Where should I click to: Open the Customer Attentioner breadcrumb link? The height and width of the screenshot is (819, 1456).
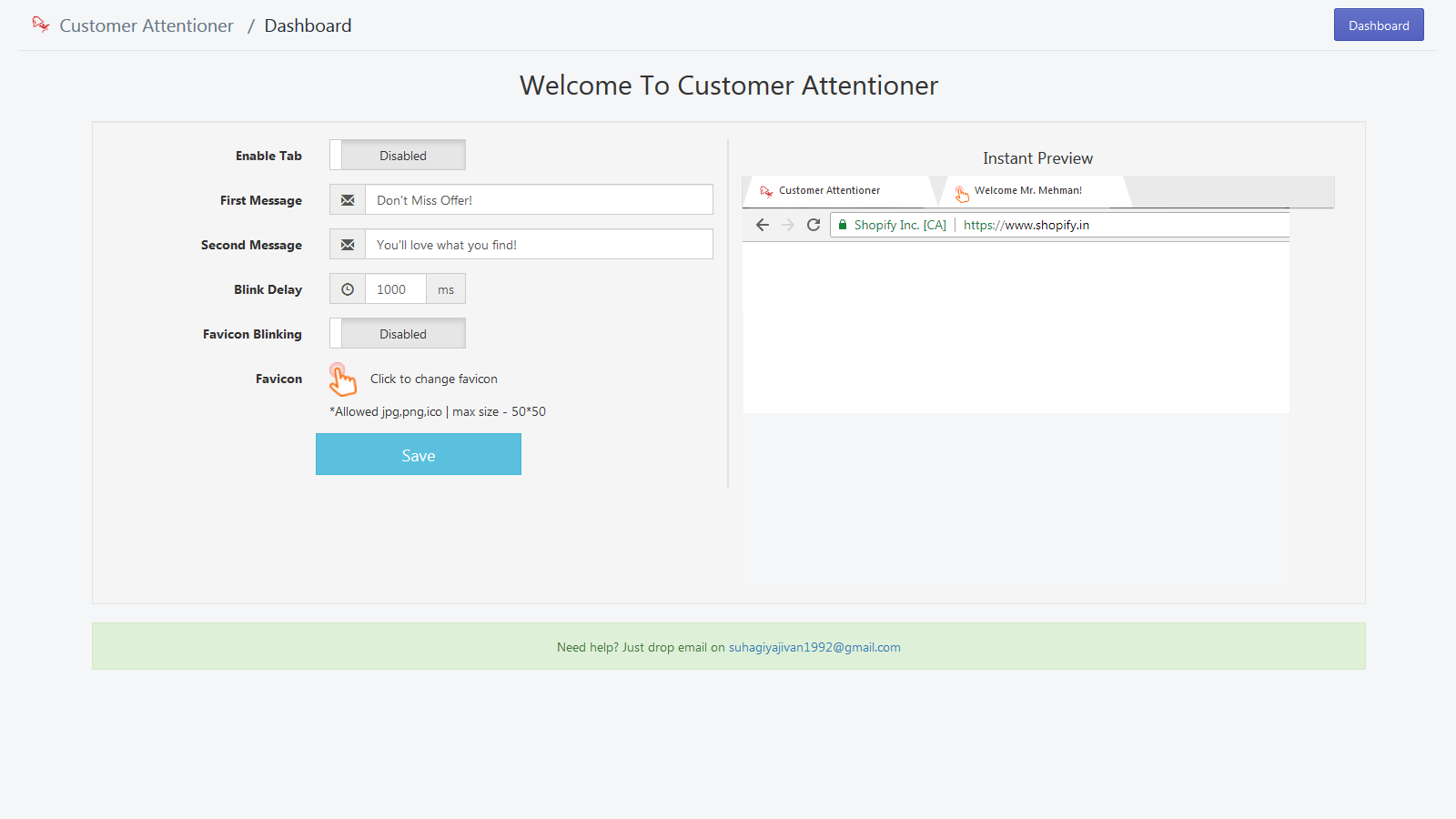click(147, 25)
